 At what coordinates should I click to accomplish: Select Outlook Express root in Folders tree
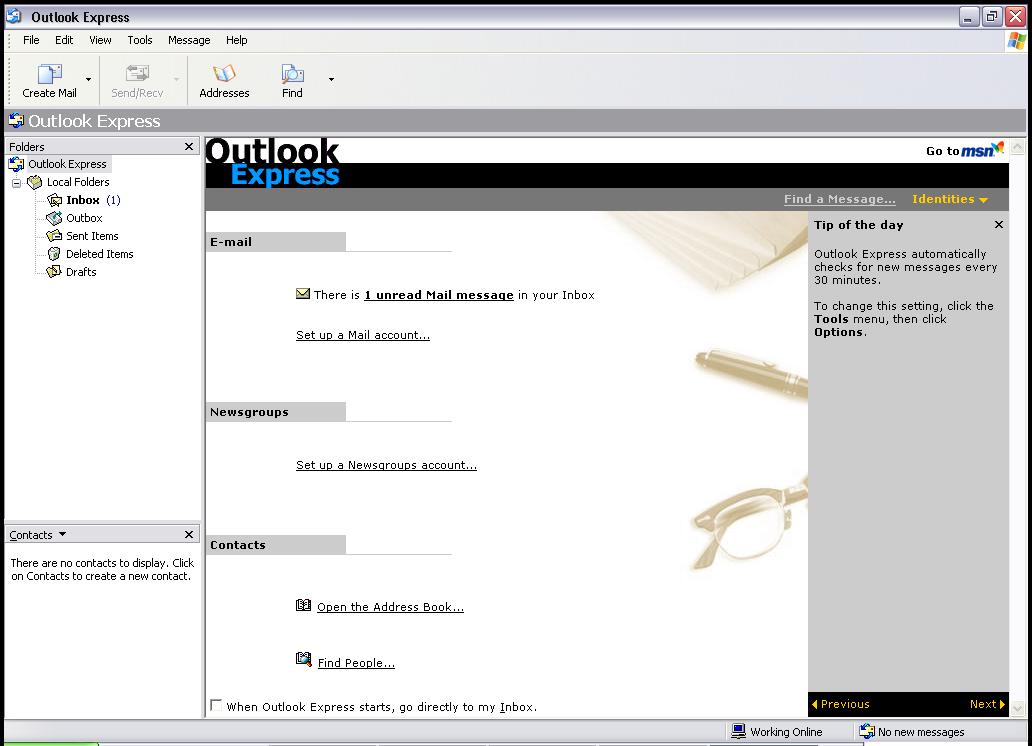(66, 164)
